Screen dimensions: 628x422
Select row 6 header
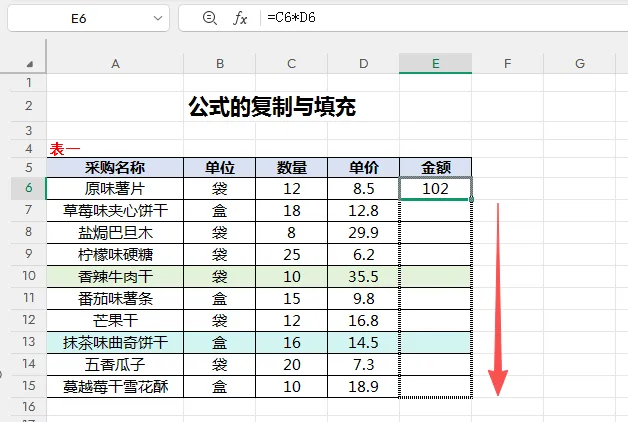[x=29, y=188]
